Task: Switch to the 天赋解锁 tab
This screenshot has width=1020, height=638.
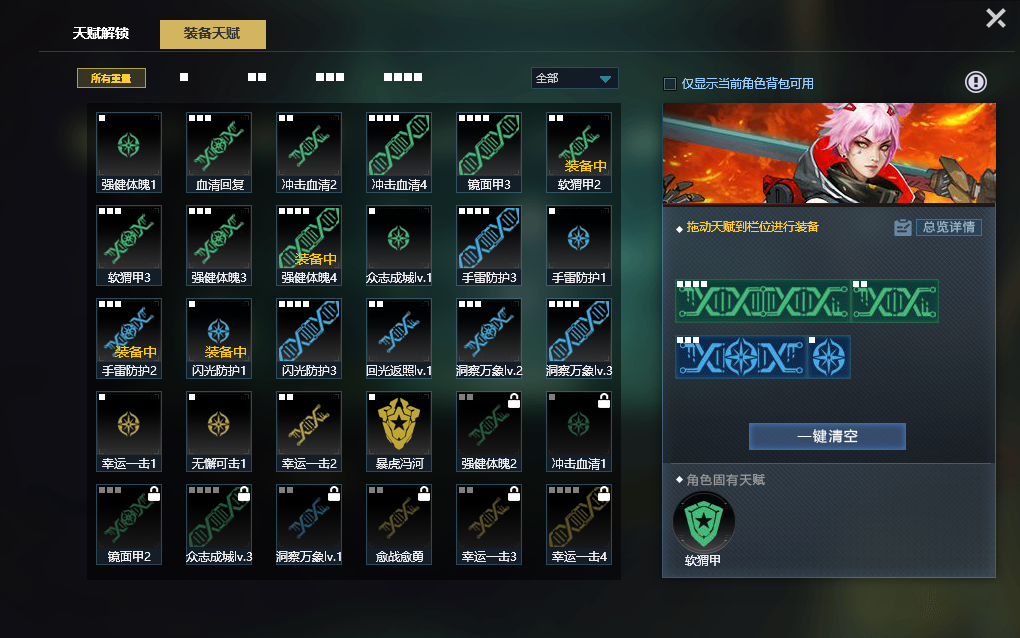Action: pos(101,33)
